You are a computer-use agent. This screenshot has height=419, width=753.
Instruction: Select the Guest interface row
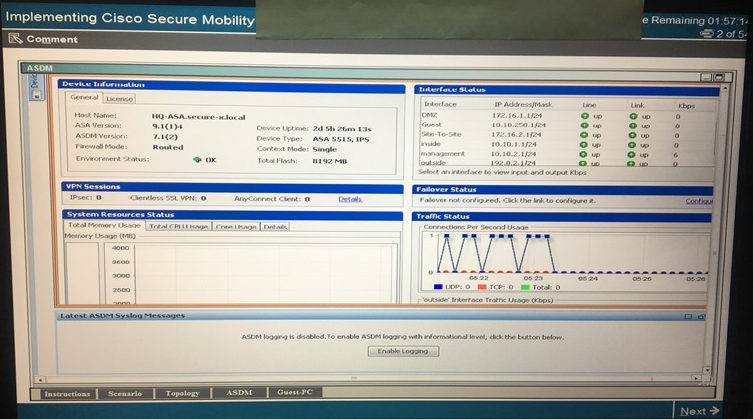click(x=567, y=125)
